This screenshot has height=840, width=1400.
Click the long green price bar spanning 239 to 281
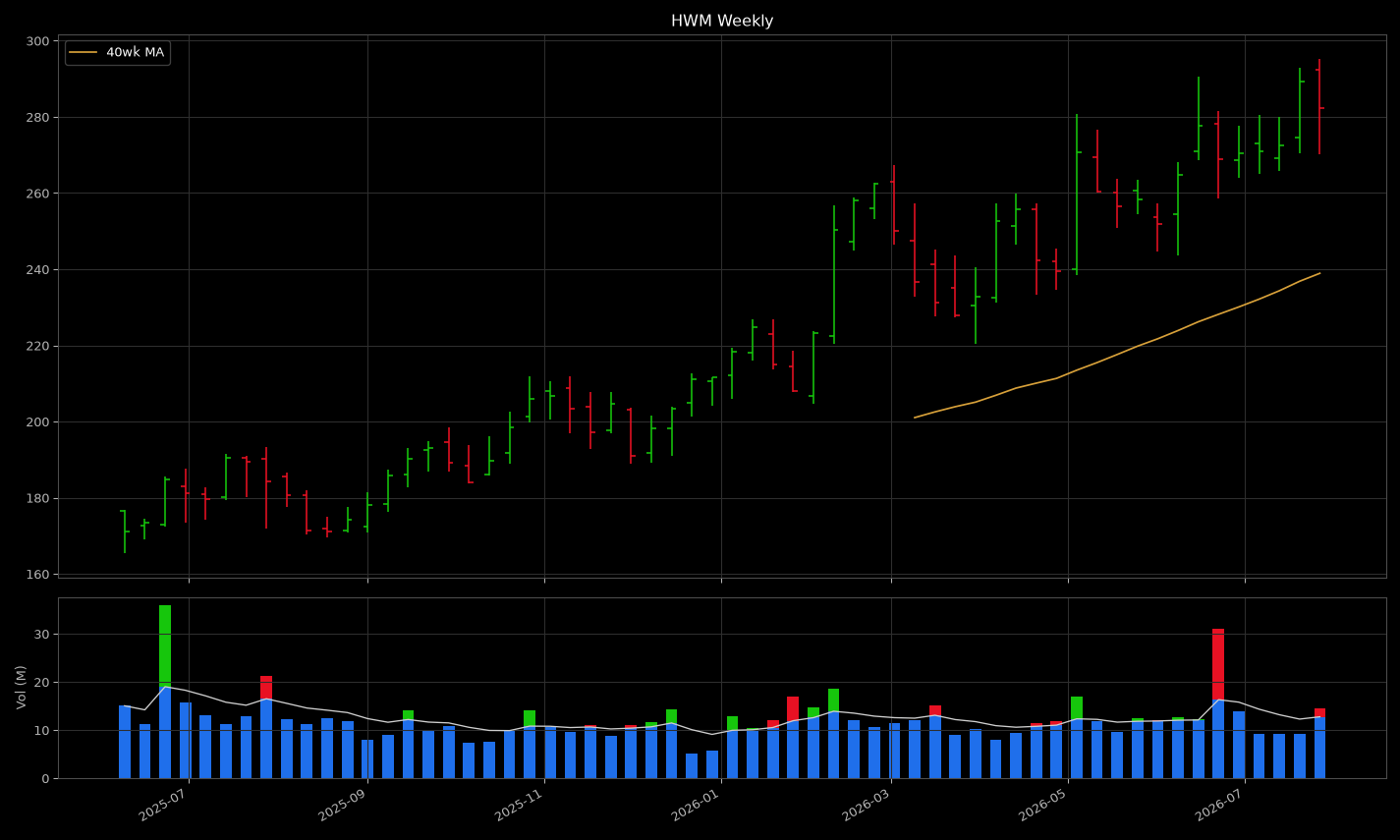(x=1077, y=195)
